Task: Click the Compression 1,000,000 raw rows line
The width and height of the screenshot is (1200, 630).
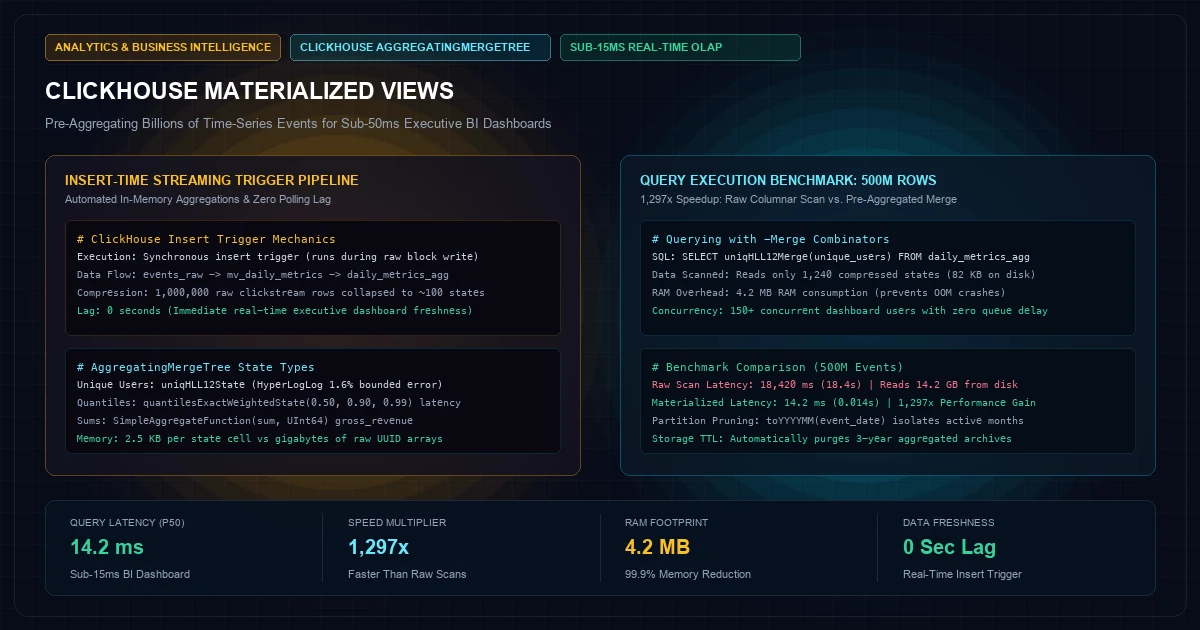Action: click(x=281, y=293)
